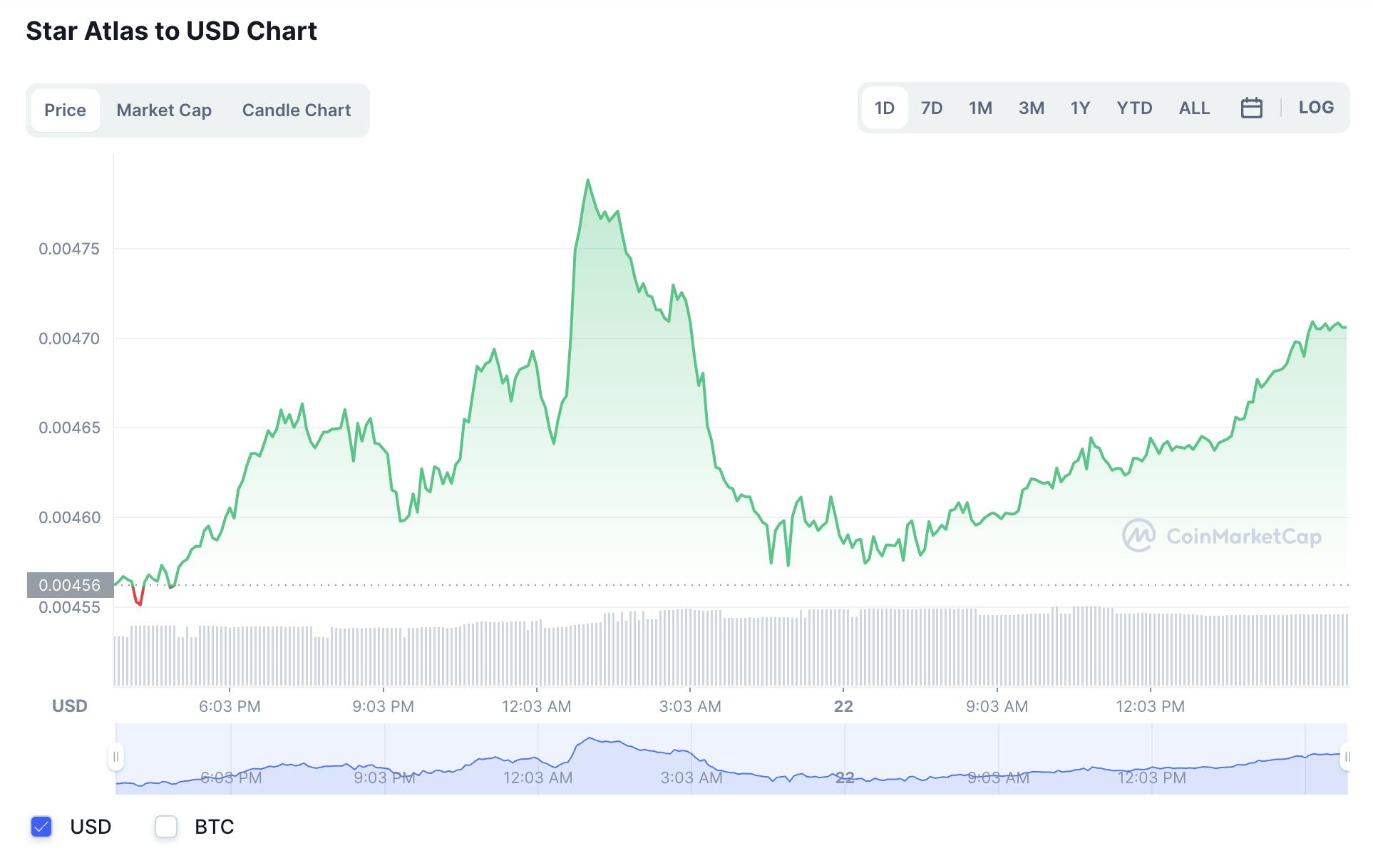Click the 0.00456 current price label
Image resolution: width=1373 pixels, height=868 pixels.
tap(70, 585)
